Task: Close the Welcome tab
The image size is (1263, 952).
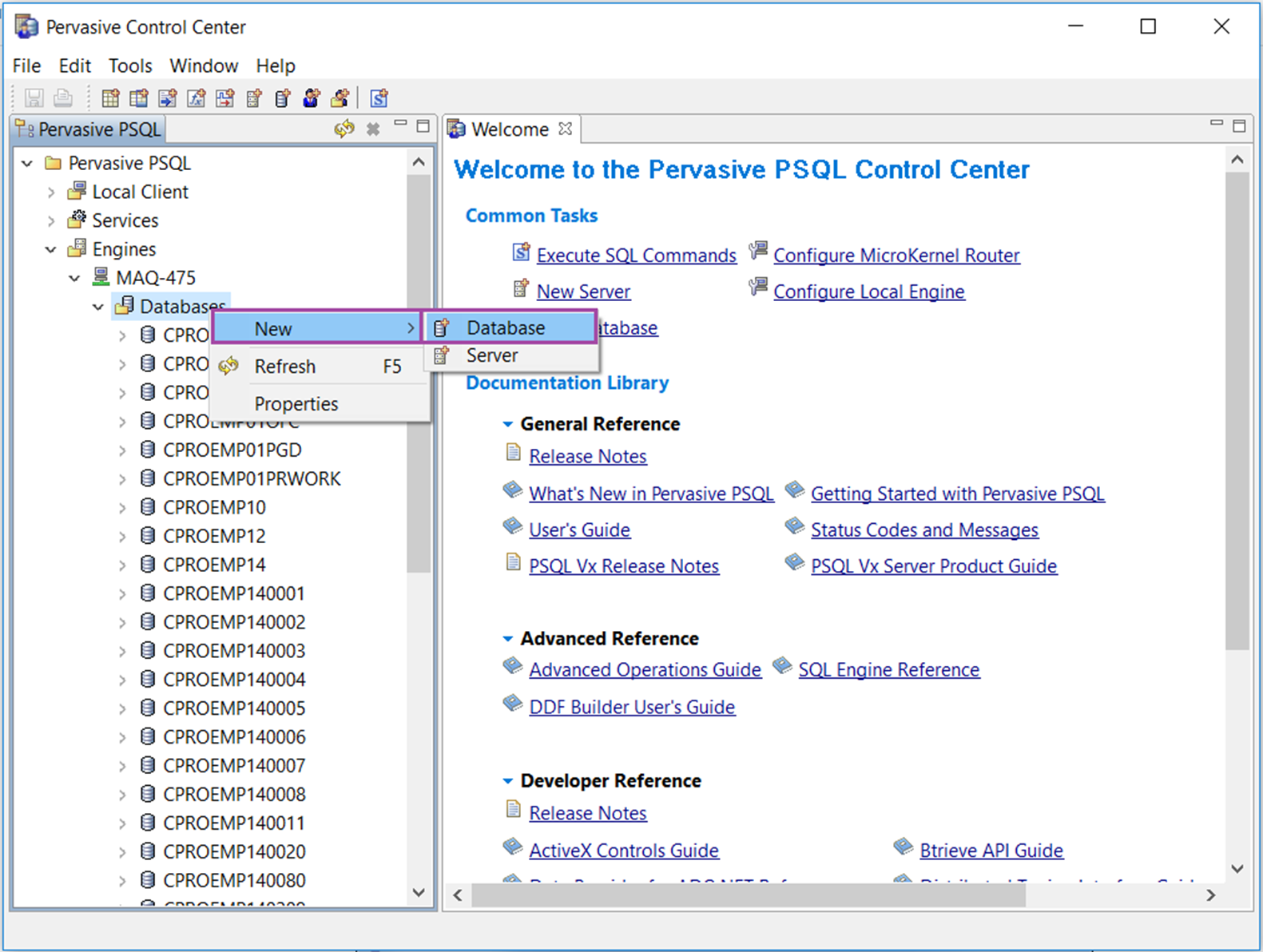Action: 566,129
